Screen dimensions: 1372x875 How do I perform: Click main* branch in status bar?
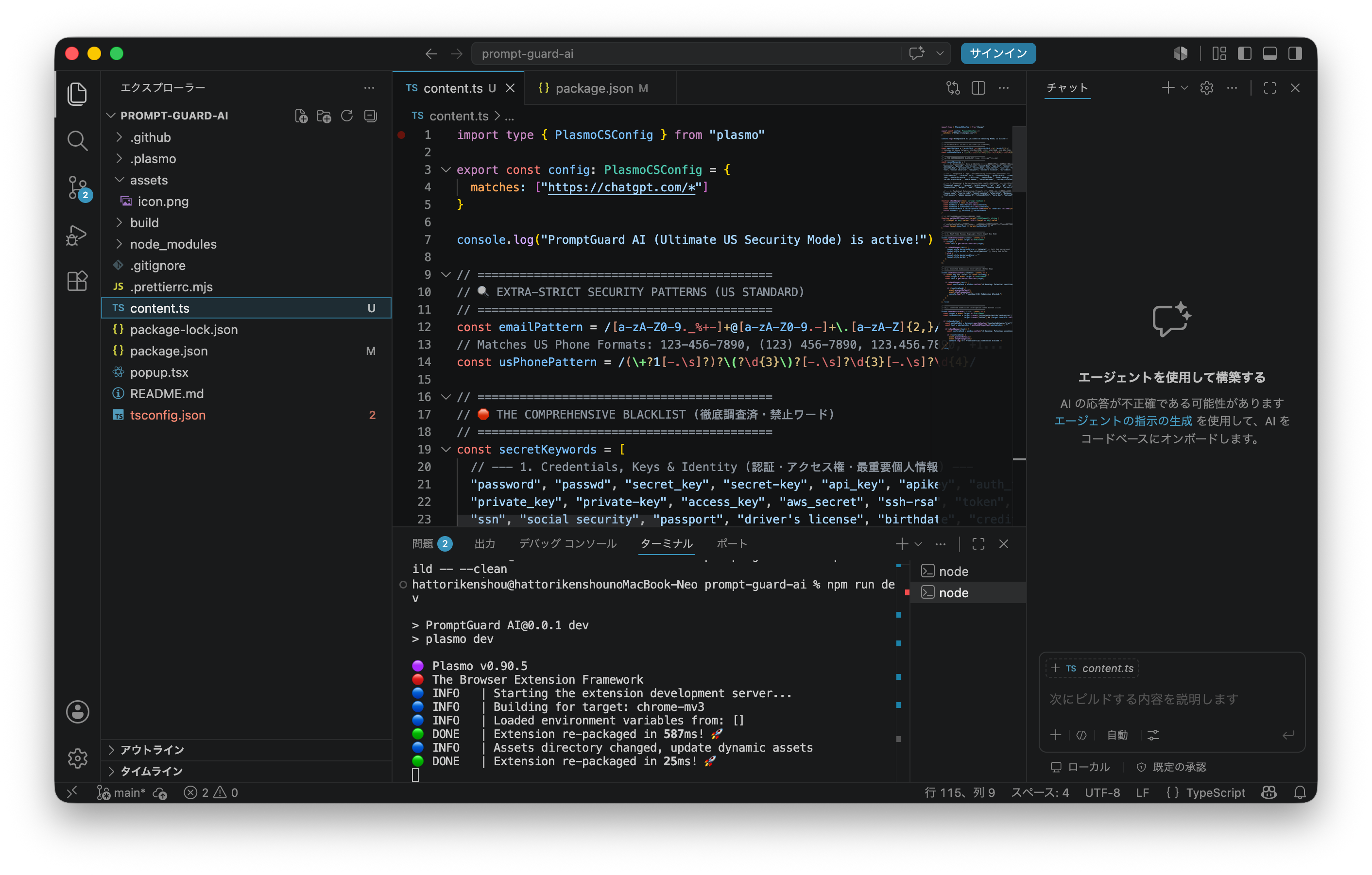coord(121,792)
